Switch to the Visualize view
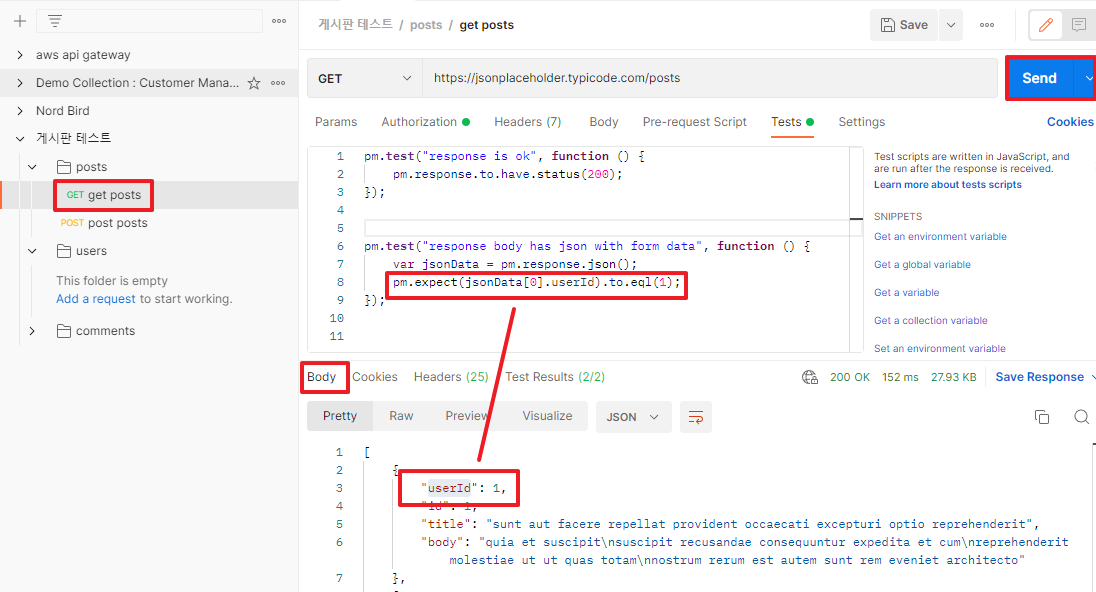The width and height of the screenshot is (1096, 592). 547,416
